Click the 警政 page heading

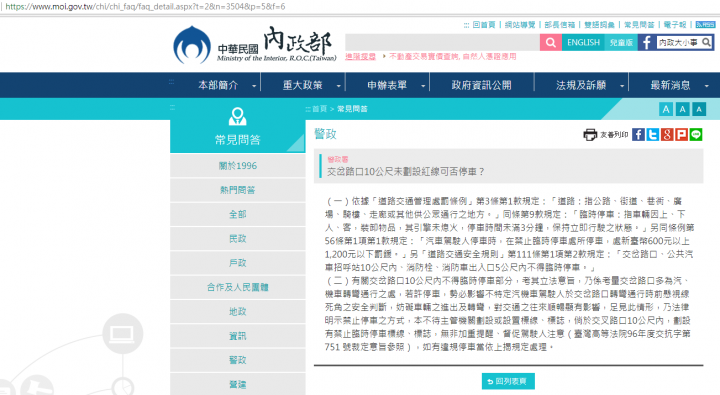pyautogui.click(x=326, y=134)
